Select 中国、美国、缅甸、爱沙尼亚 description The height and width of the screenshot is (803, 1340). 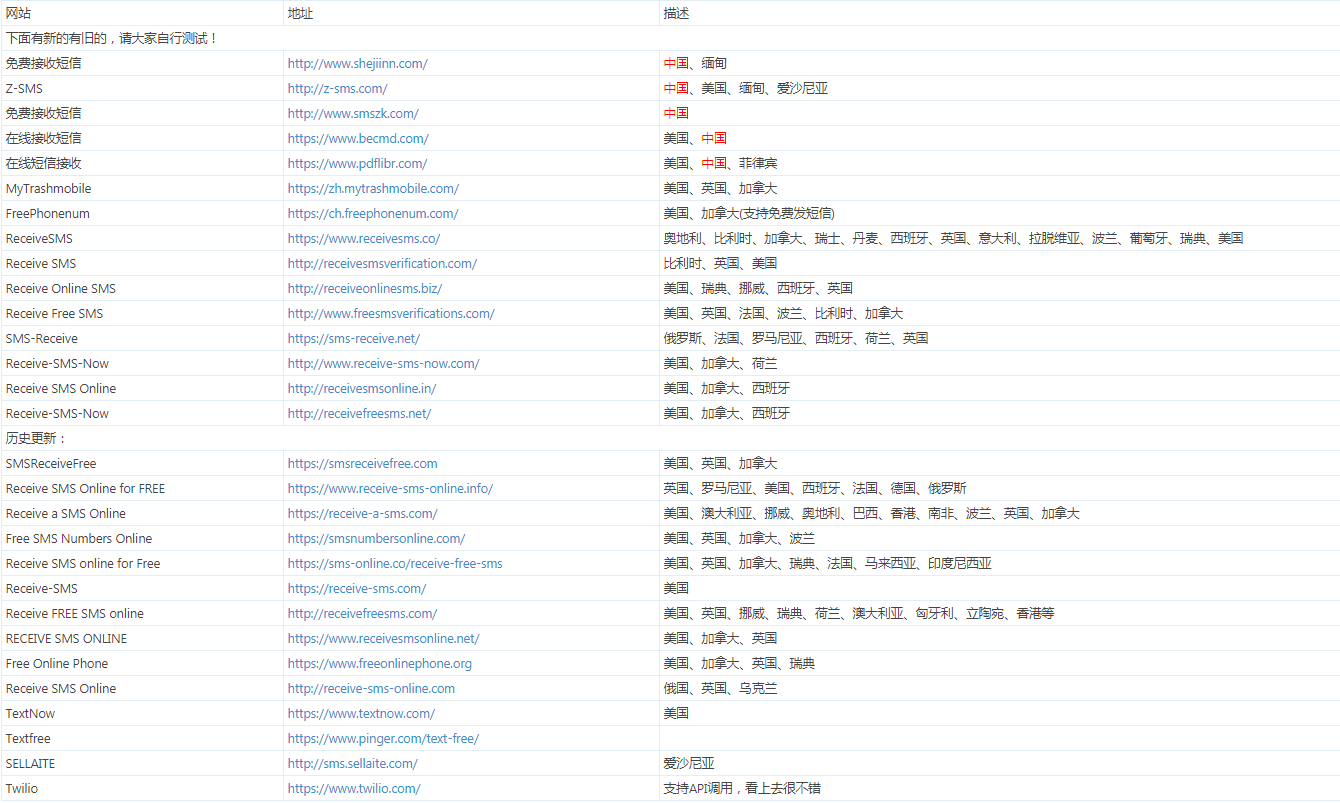tap(746, 88)
